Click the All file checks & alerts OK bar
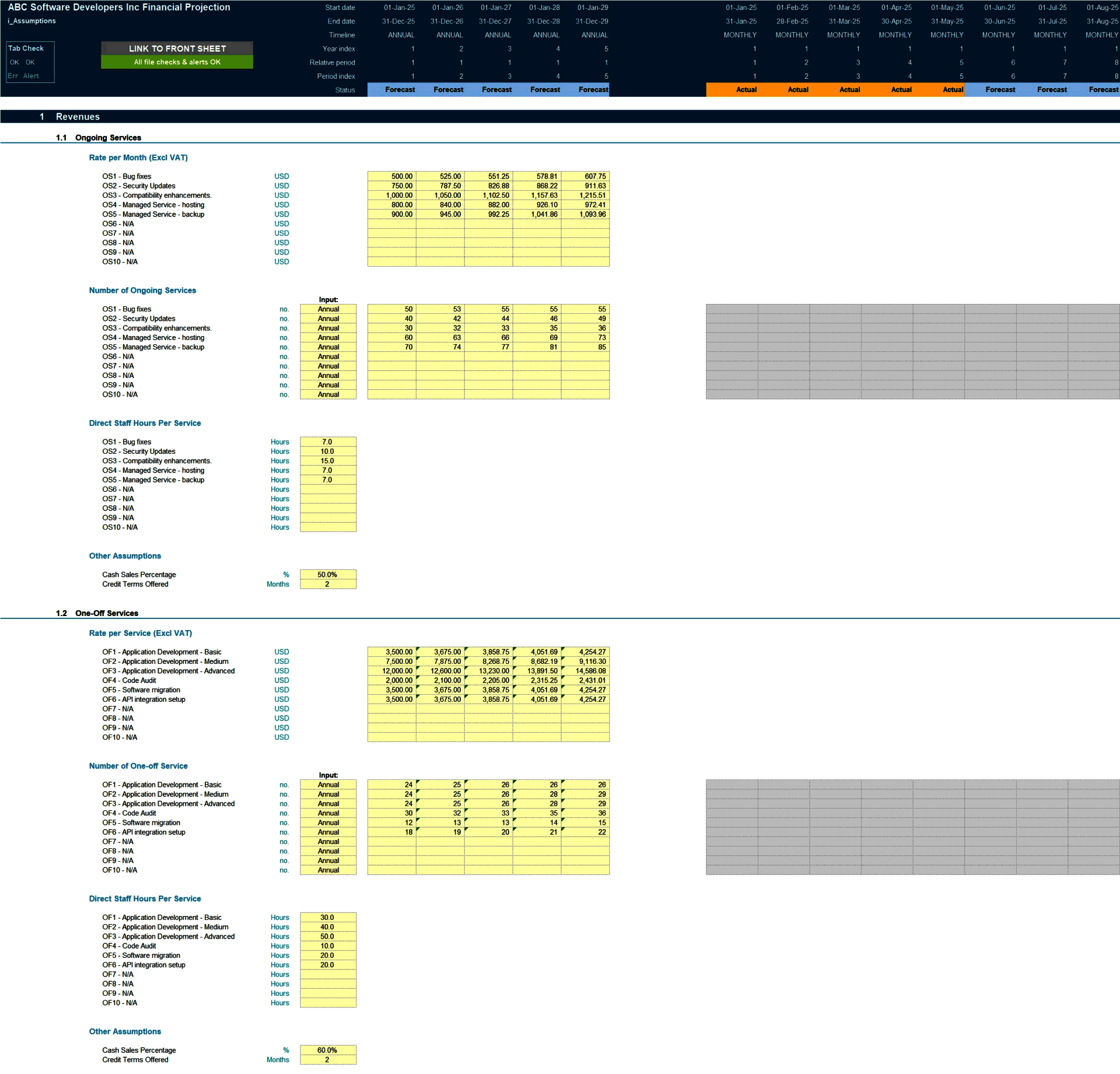 pyautogui.click(x=177, y=62)
